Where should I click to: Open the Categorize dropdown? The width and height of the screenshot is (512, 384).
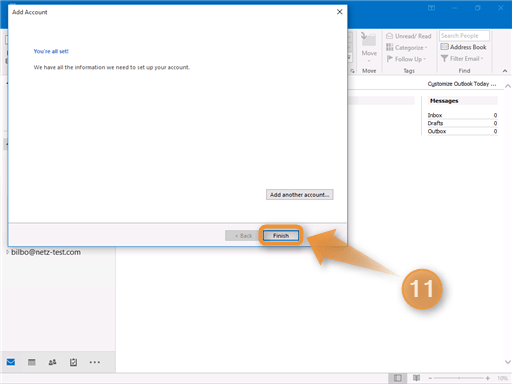(x=407, y=48)
